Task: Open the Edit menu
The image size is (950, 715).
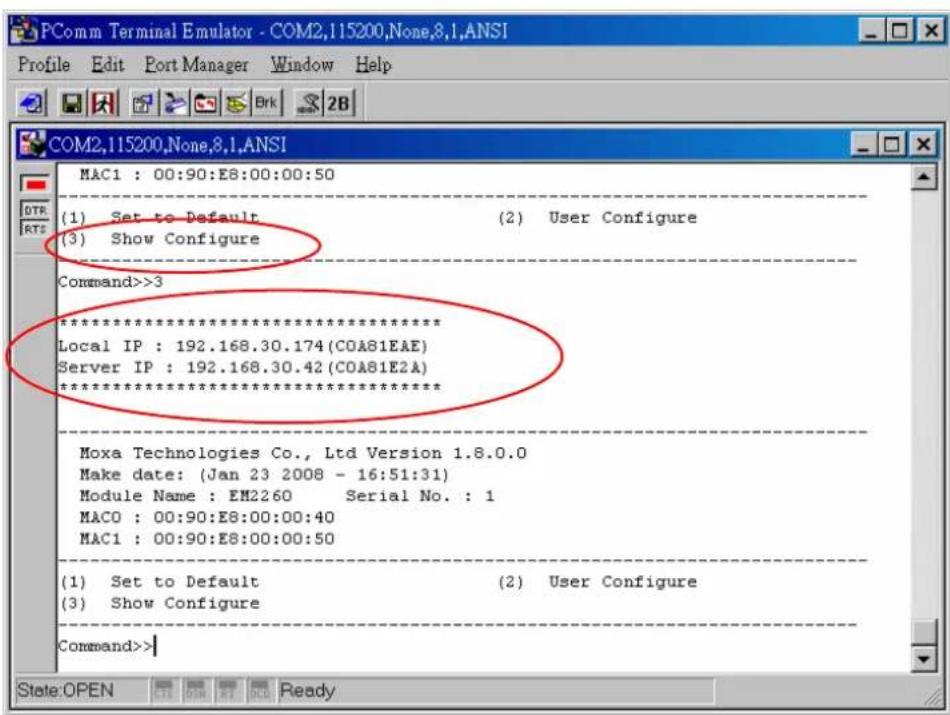Action: 107,64
